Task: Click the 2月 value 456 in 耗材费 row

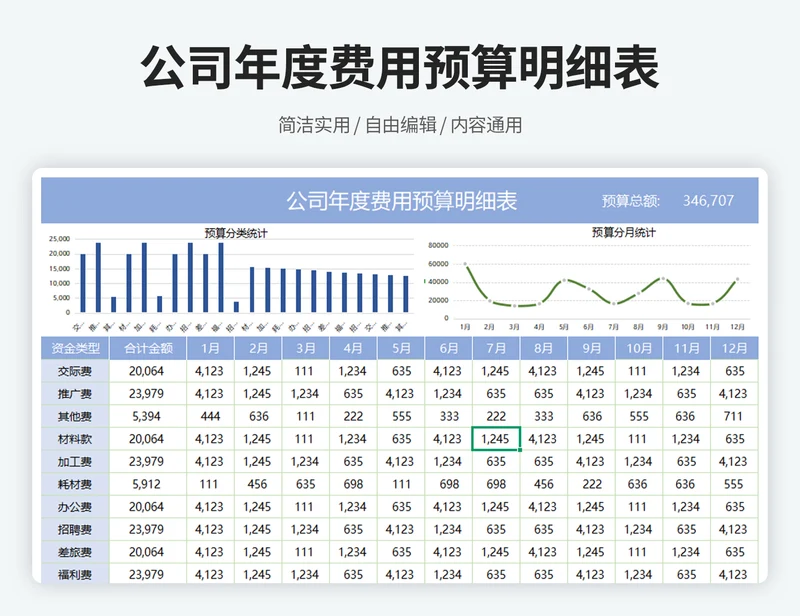Action: point(257,484)
